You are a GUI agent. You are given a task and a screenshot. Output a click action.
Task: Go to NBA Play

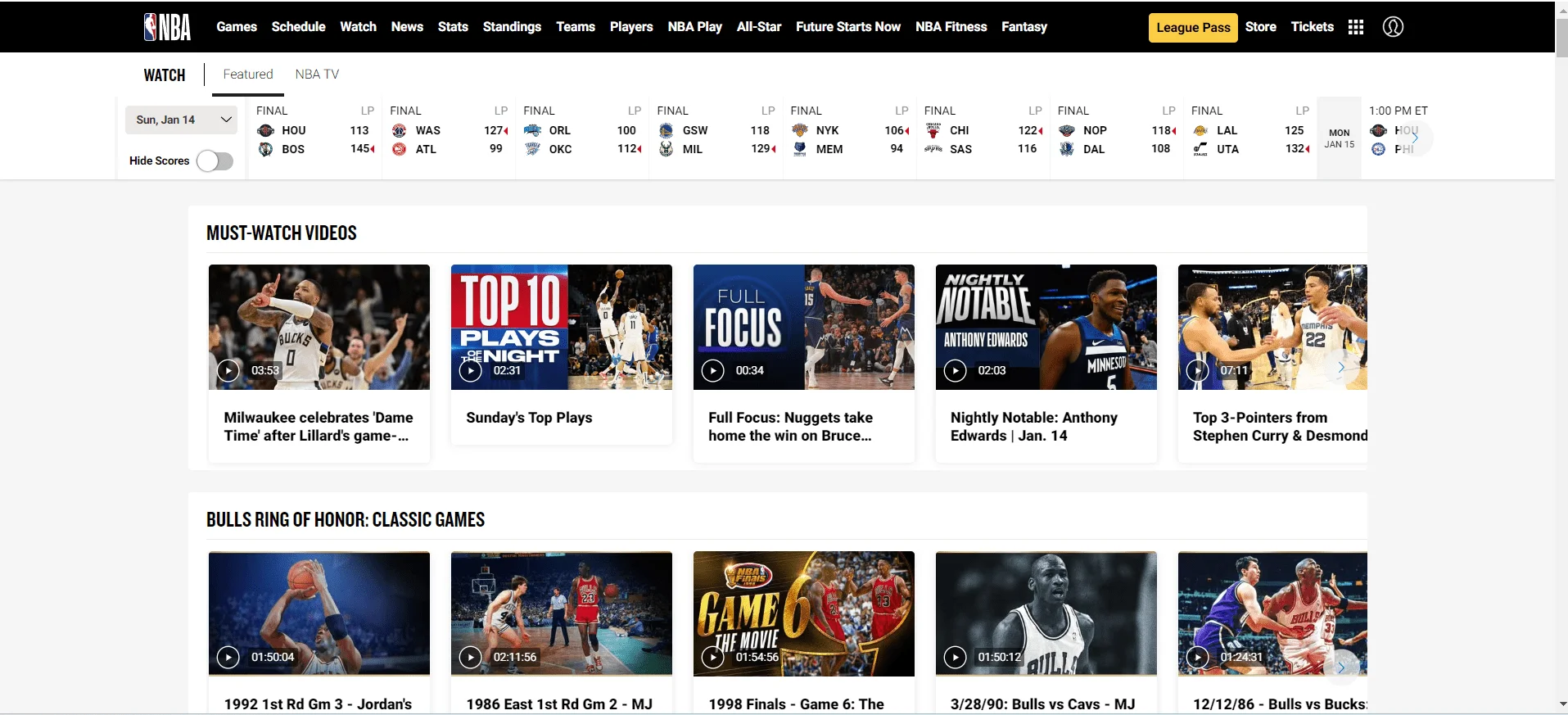(695, 26)
